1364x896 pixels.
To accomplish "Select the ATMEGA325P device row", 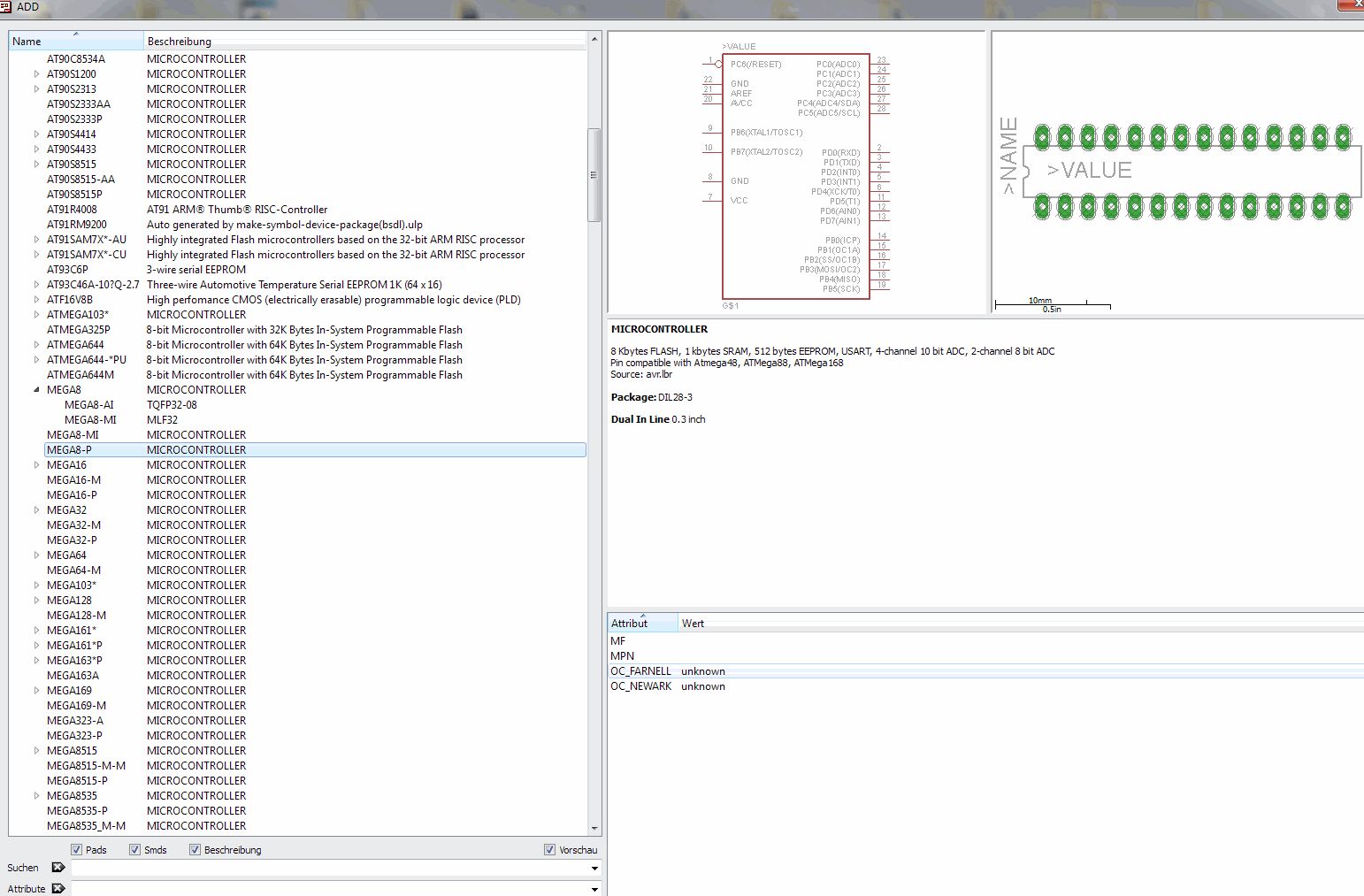I will pyautogui.click(x=79, y=330).
